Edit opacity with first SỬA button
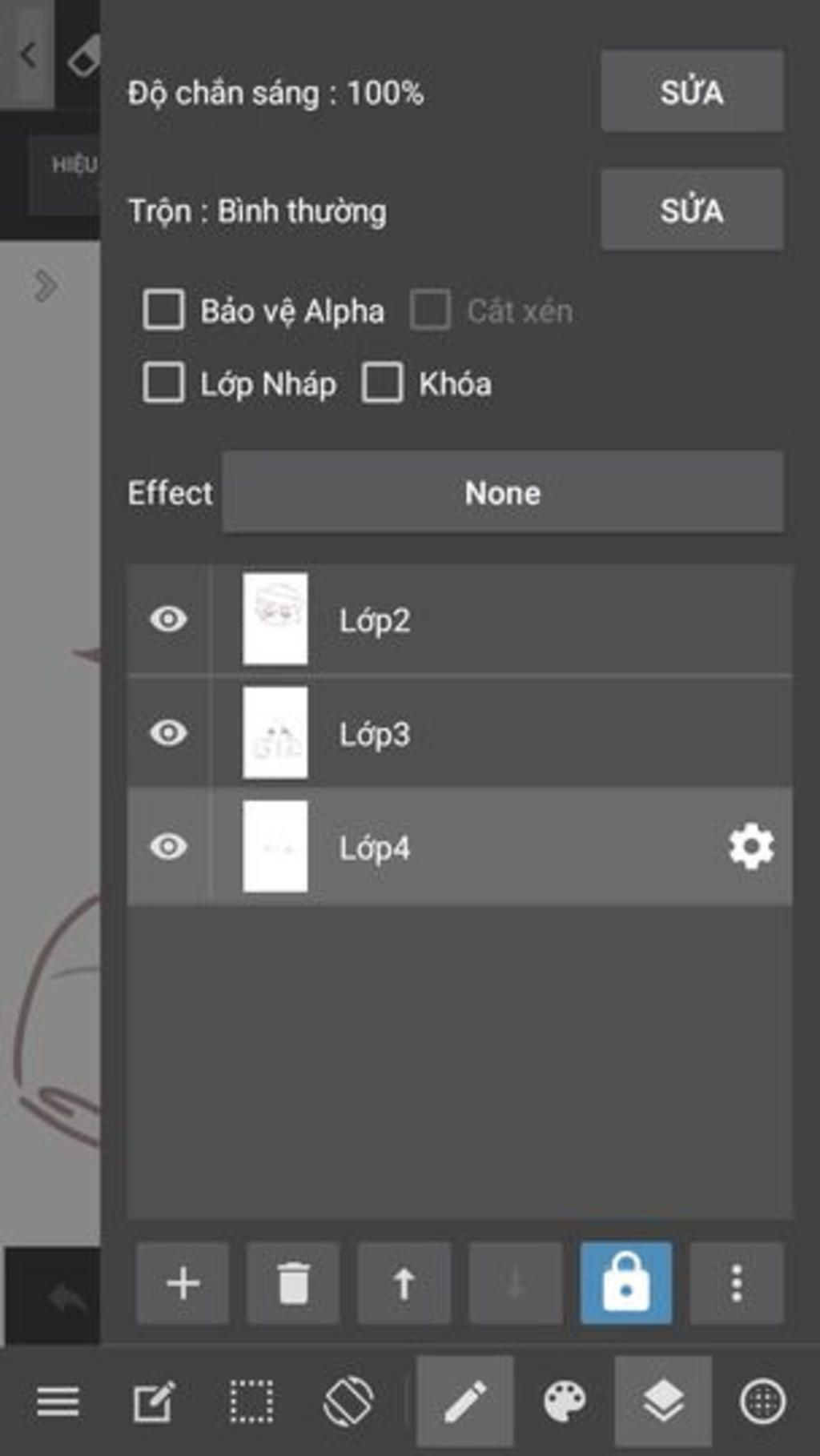Viewport: 820px width, 1456px height. tap(692, 91)
